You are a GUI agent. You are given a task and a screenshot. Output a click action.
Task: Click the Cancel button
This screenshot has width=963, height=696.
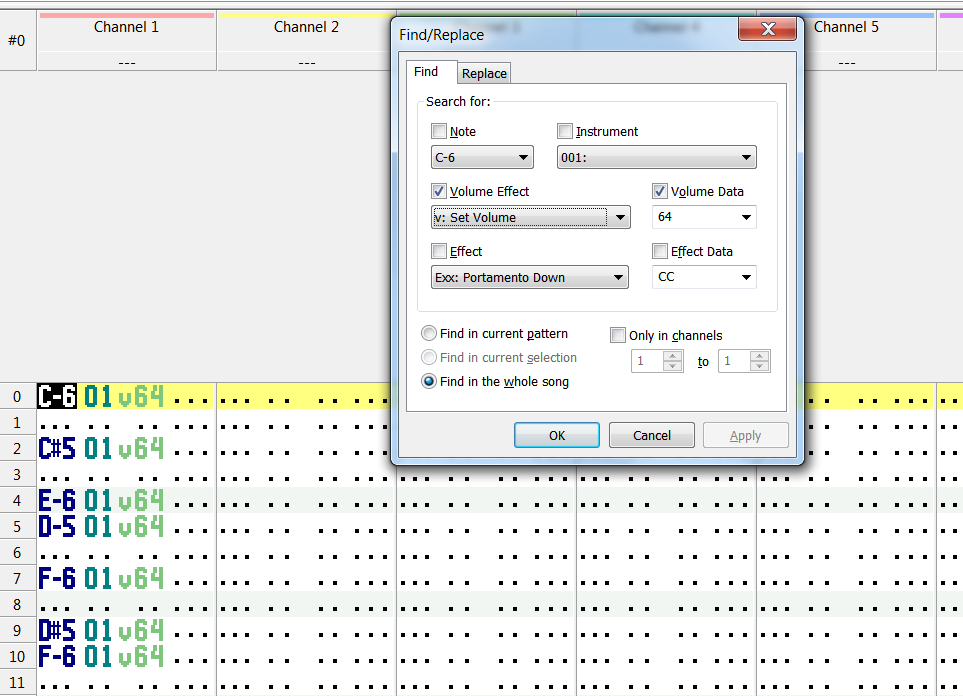tap(652, 435)
